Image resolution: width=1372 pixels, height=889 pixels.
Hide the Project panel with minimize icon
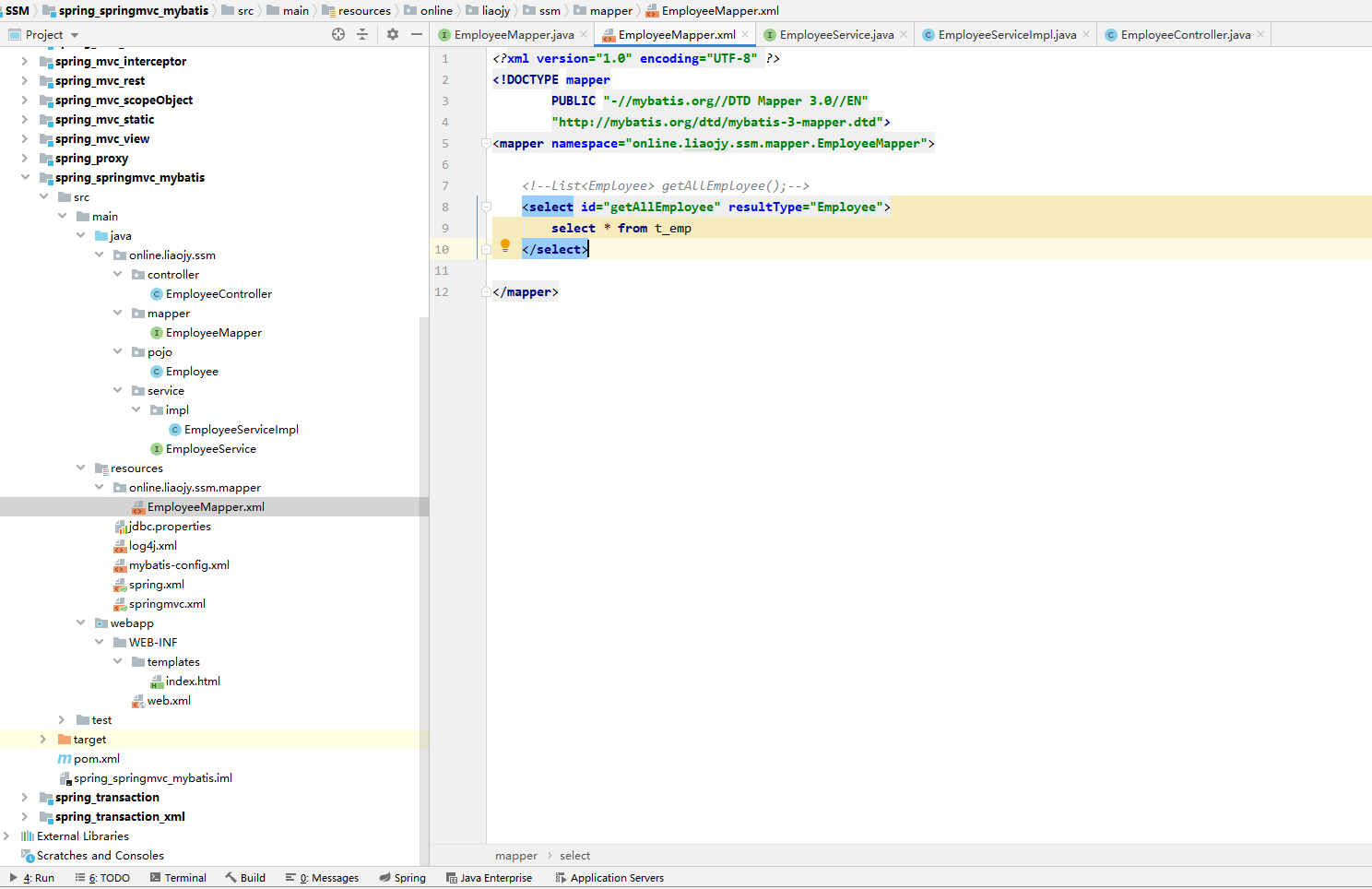pos(417,34)
